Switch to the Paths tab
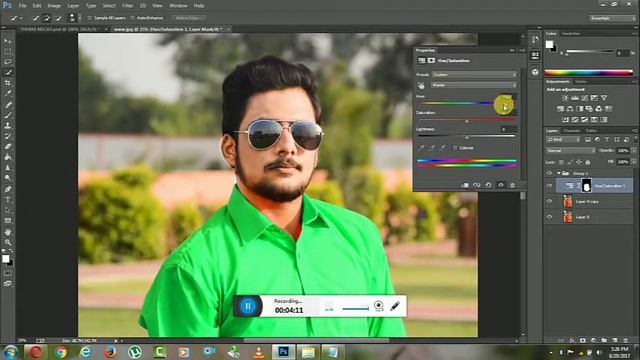 click(x=591, y=131)
